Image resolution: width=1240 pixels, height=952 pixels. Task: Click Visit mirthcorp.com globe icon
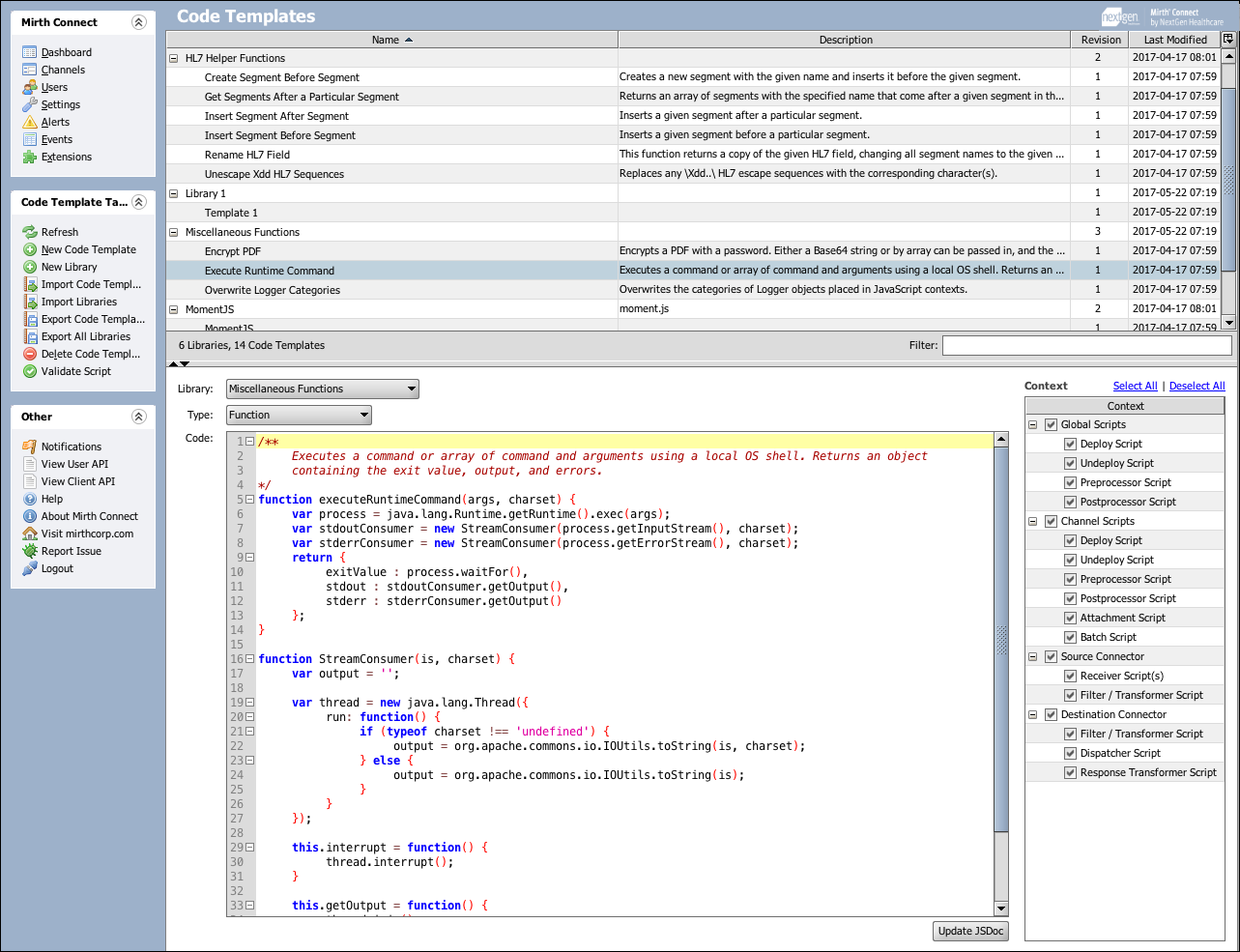click(x=30, y=534)
